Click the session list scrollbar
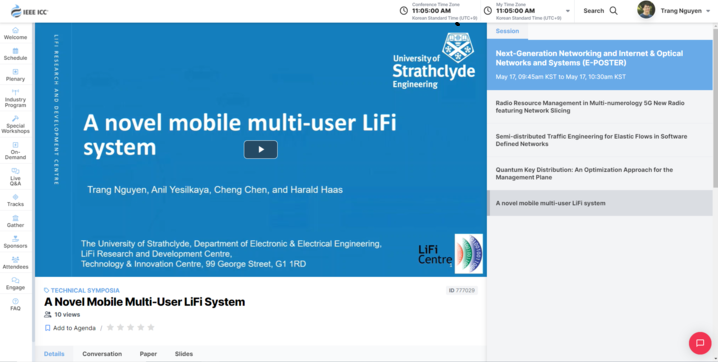This screenshot has height=362, width=718. point(715,107)
